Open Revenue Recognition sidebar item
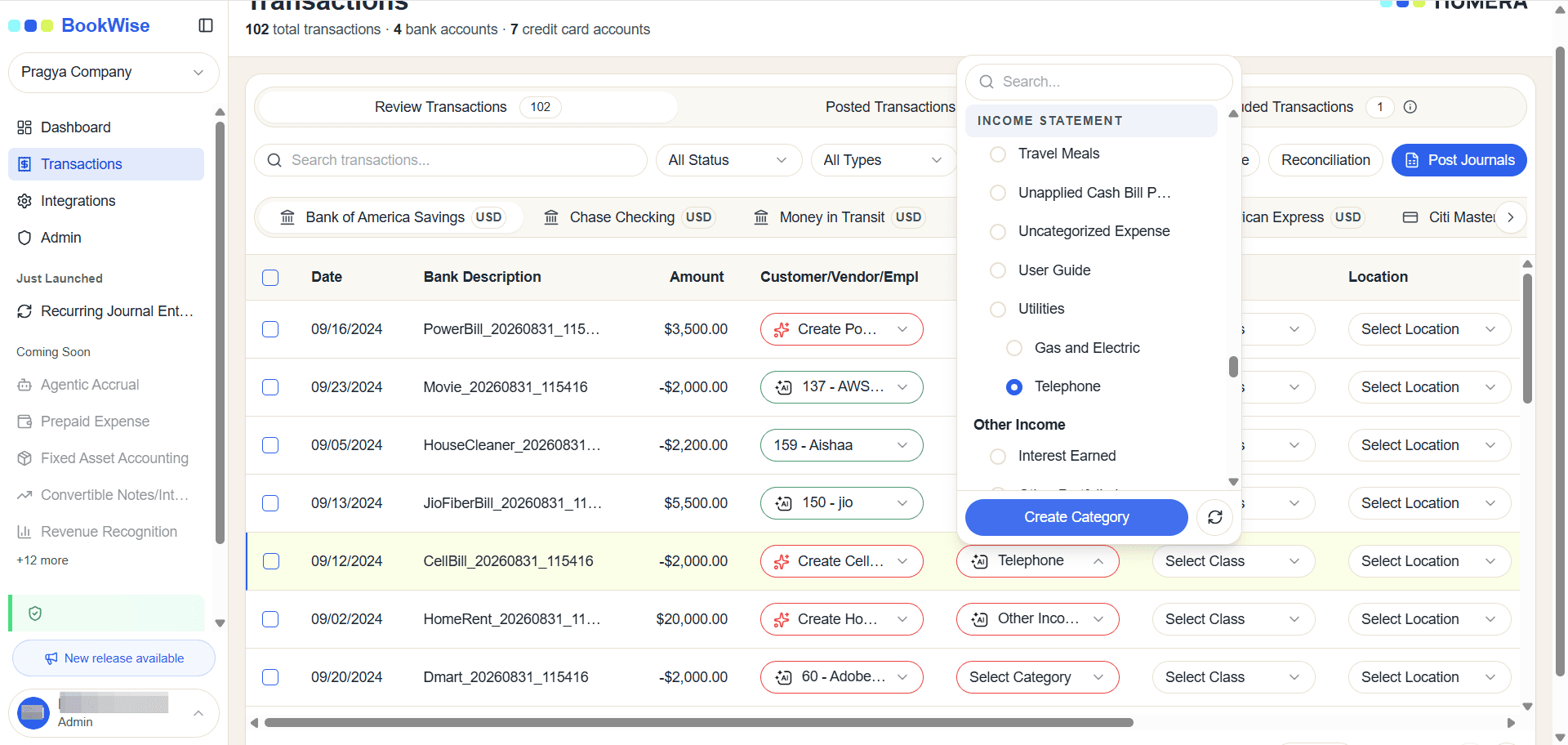 (x=106, y=532)
